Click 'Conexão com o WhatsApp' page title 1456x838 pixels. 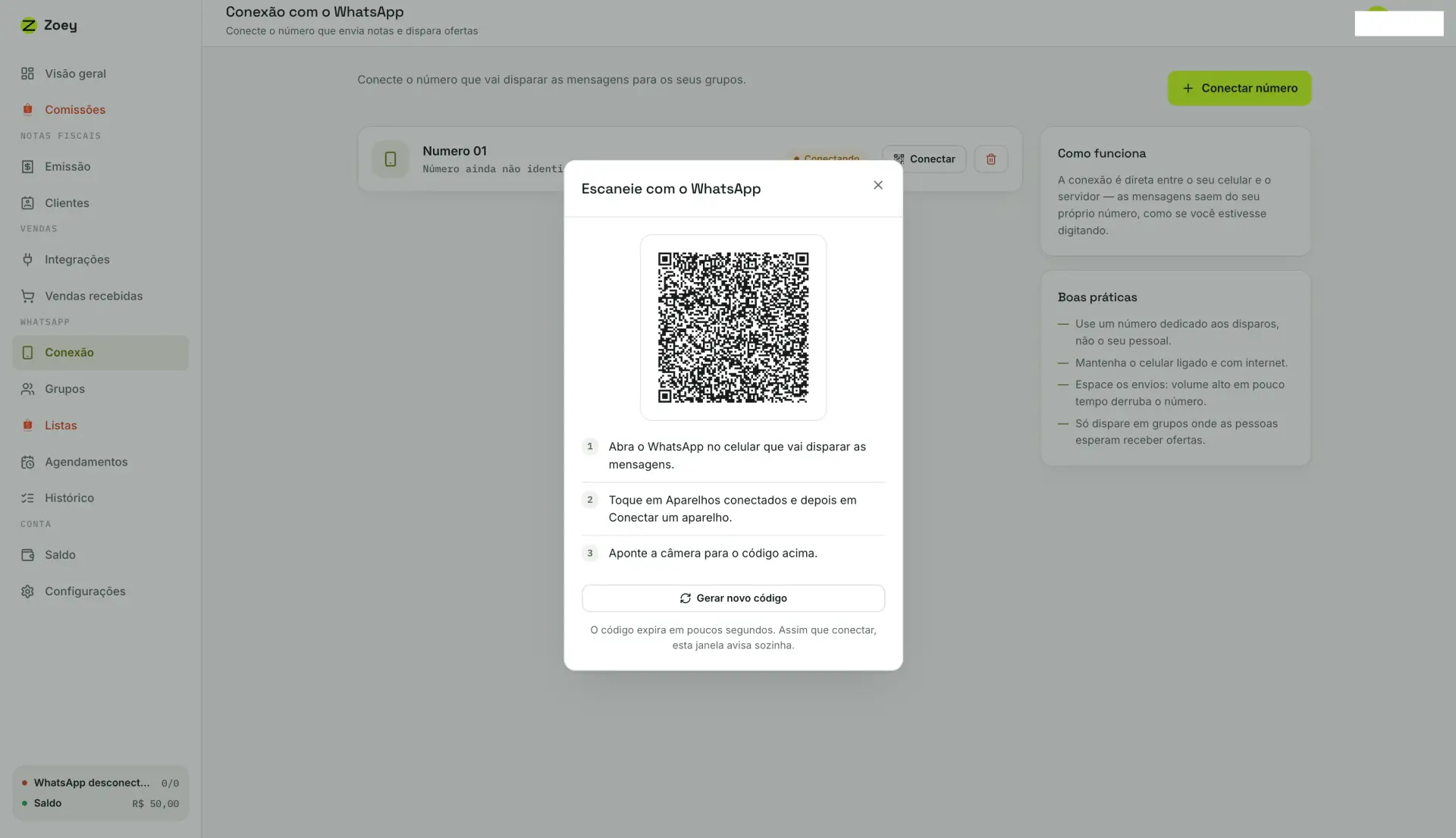(314, 12)
